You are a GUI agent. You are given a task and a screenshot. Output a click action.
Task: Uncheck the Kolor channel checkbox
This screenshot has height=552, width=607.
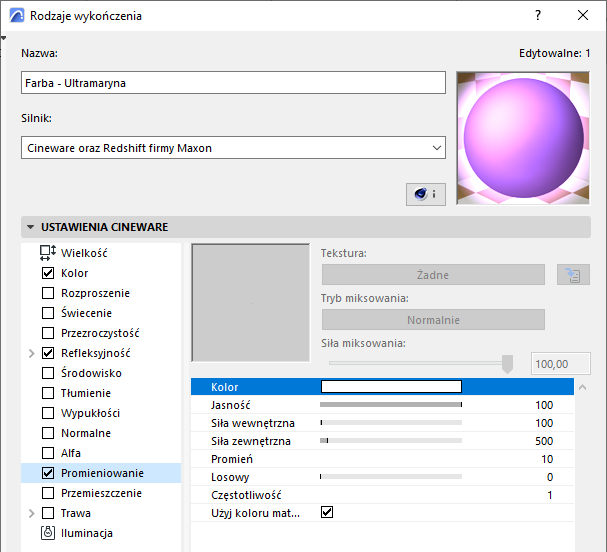(48, 273)
